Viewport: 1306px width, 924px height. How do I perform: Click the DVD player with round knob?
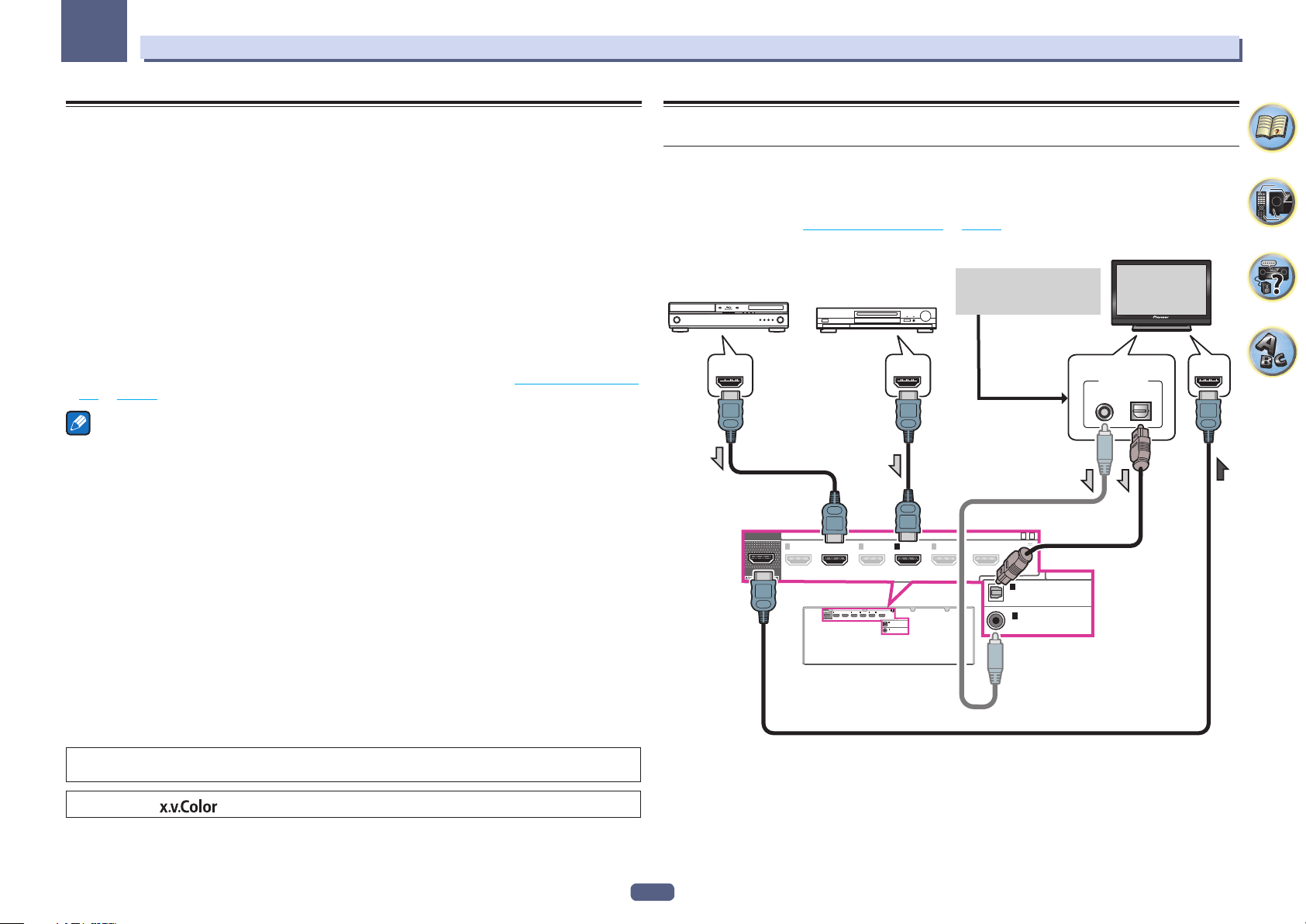[877, 319]
